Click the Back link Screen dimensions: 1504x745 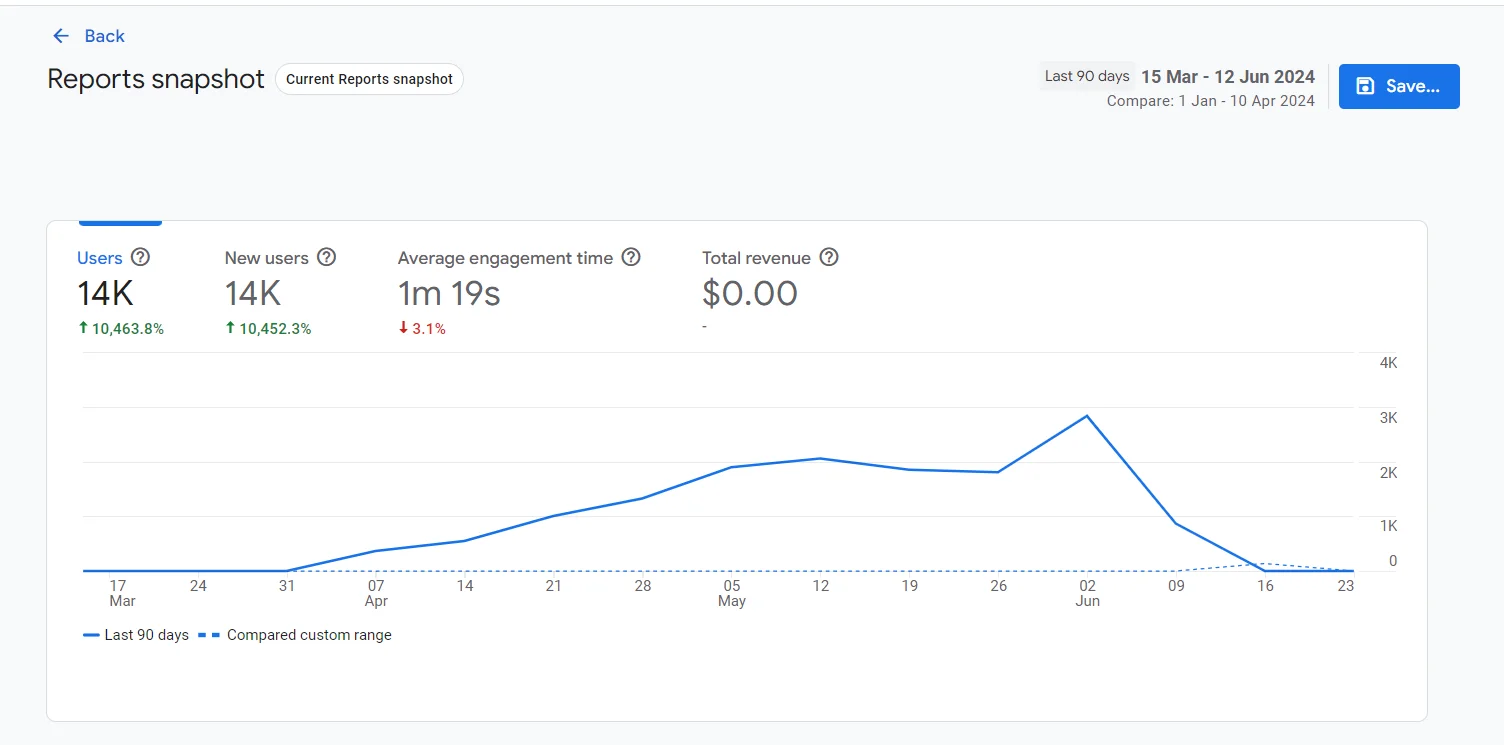coord(104,36)
